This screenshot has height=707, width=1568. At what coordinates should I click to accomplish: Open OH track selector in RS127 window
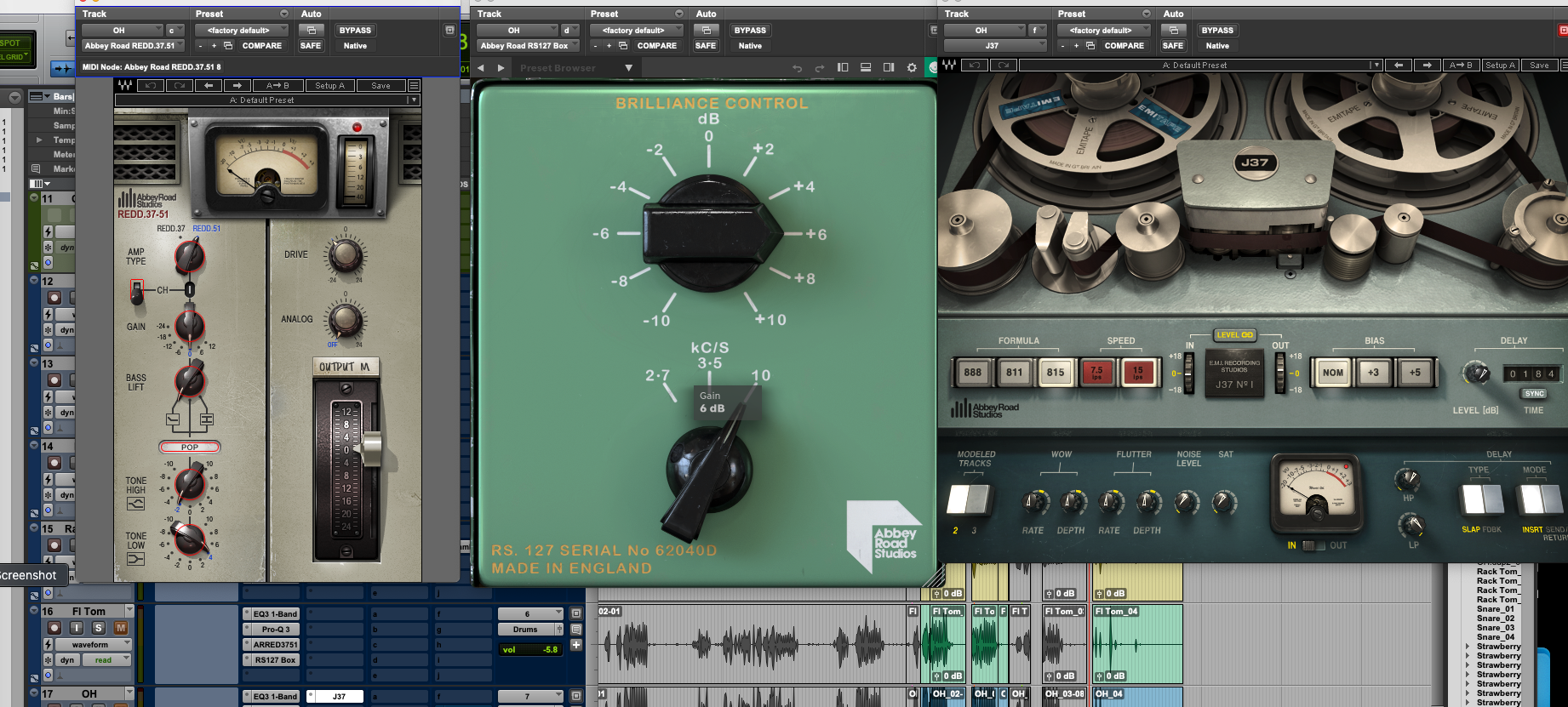[x=518, y=30]
